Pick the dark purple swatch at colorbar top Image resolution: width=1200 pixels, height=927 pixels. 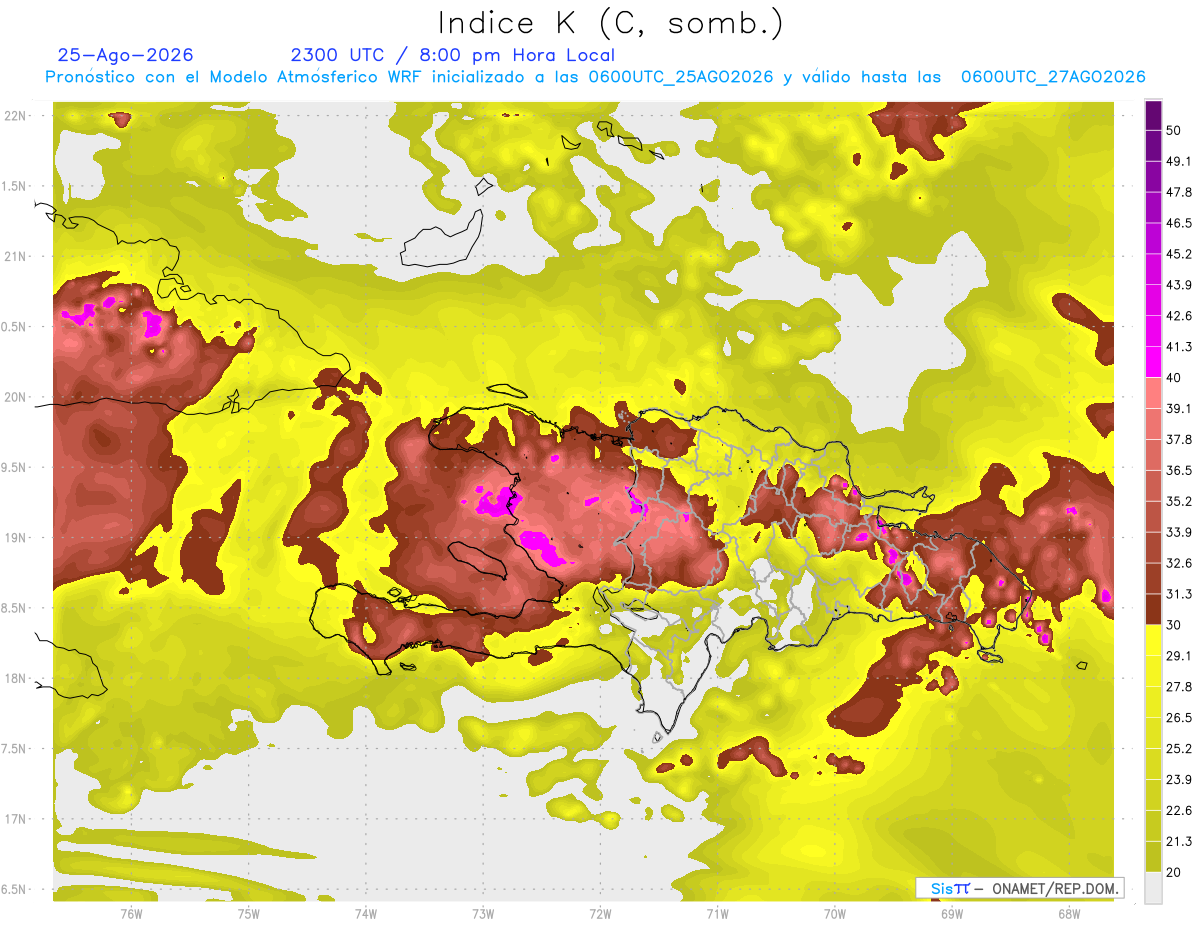click(x=1154, y=117)
